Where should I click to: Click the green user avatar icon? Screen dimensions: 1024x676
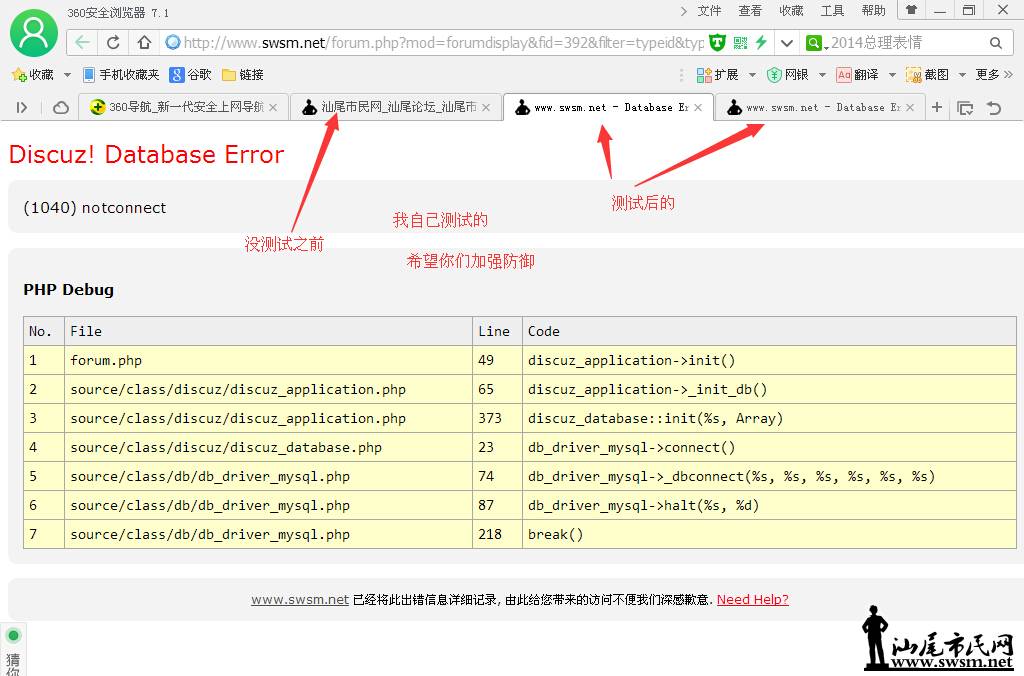34,33
